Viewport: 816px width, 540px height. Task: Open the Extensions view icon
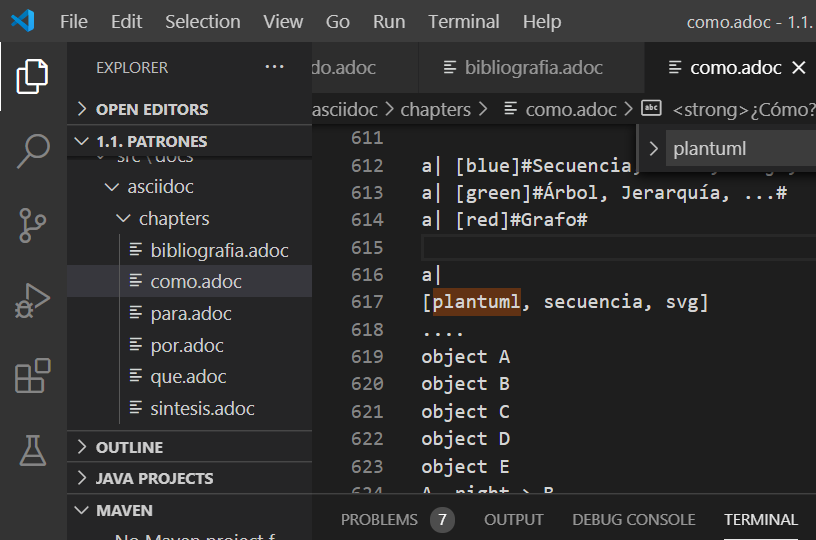(x=32, y=376)
